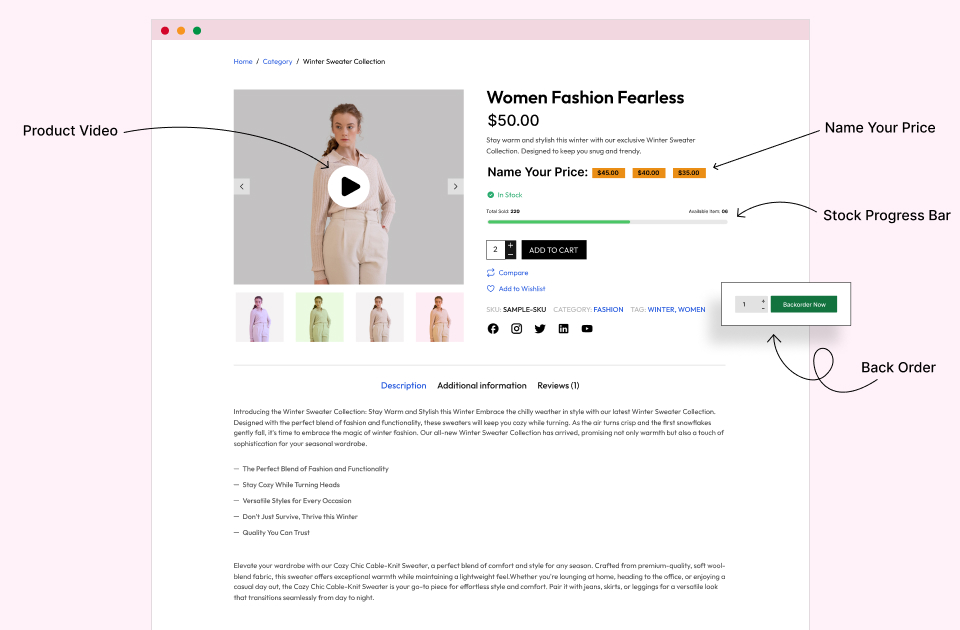This screenshot has width=960, height=630.
Task: Open the YouTube social icon
Action: coord(587,329)
